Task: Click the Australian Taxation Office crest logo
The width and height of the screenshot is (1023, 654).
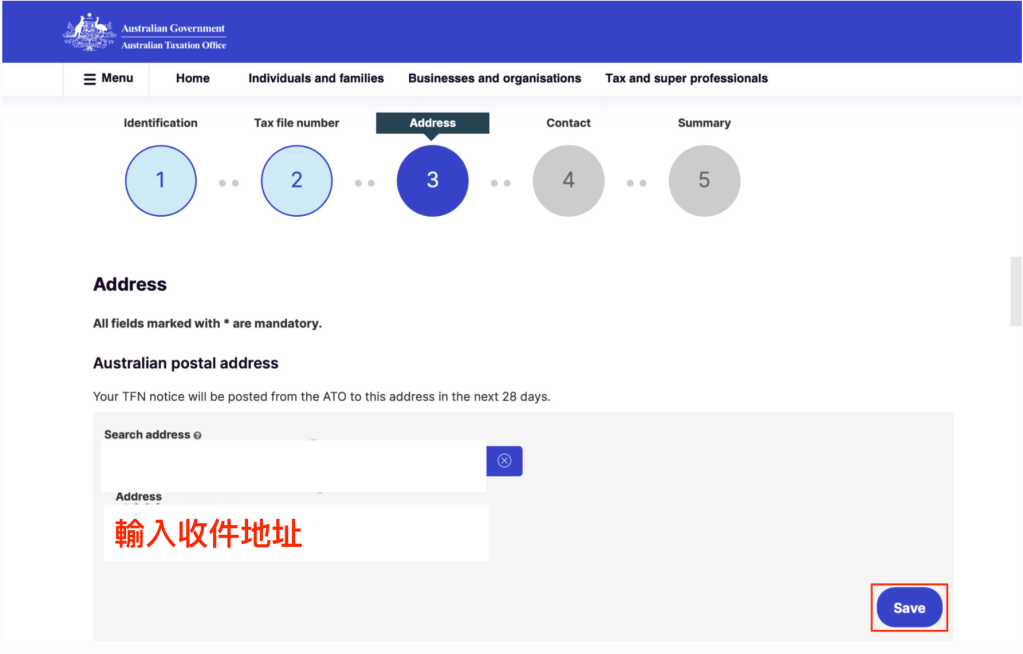Action: point(90,32)
